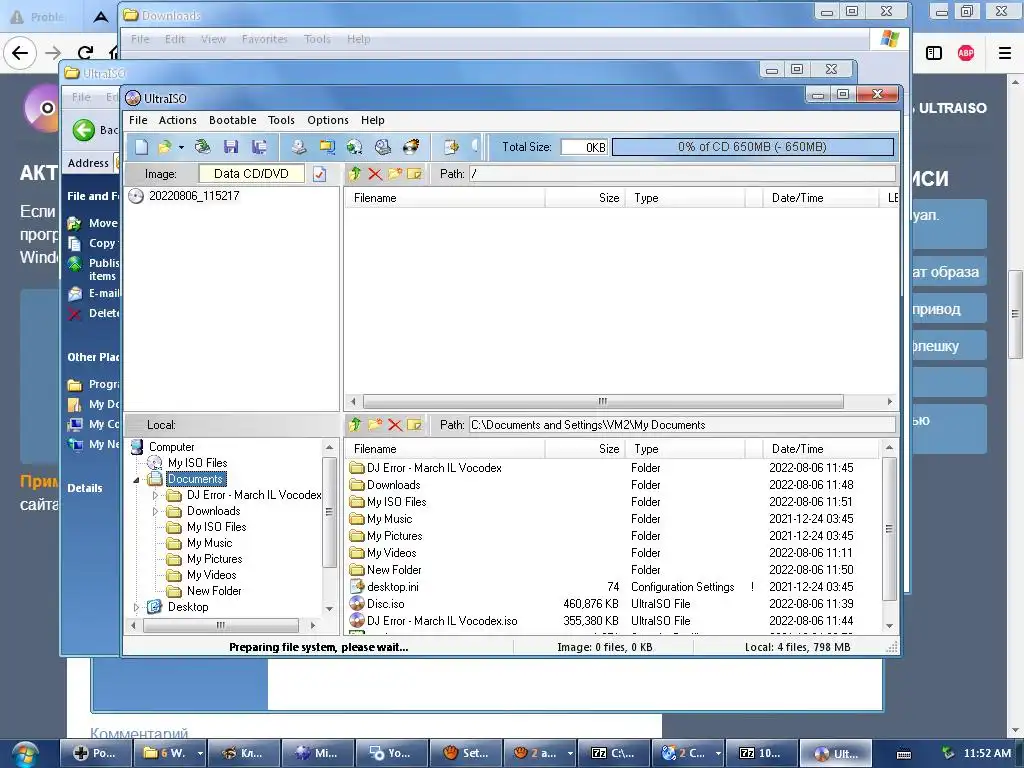Open the UltraISO Tools menu
The width and height of the screenshot is (1024, 768).
(x=281, y=120)
